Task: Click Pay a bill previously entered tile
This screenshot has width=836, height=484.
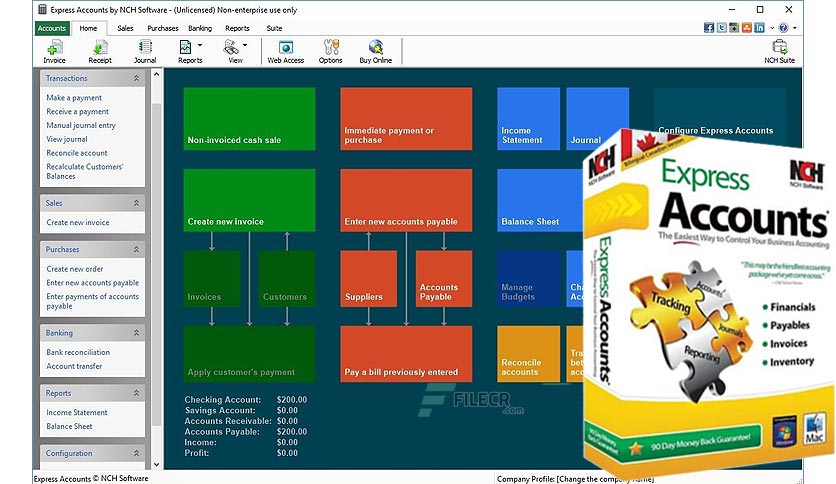Action: pyautogui.click(x=406, y=354)
